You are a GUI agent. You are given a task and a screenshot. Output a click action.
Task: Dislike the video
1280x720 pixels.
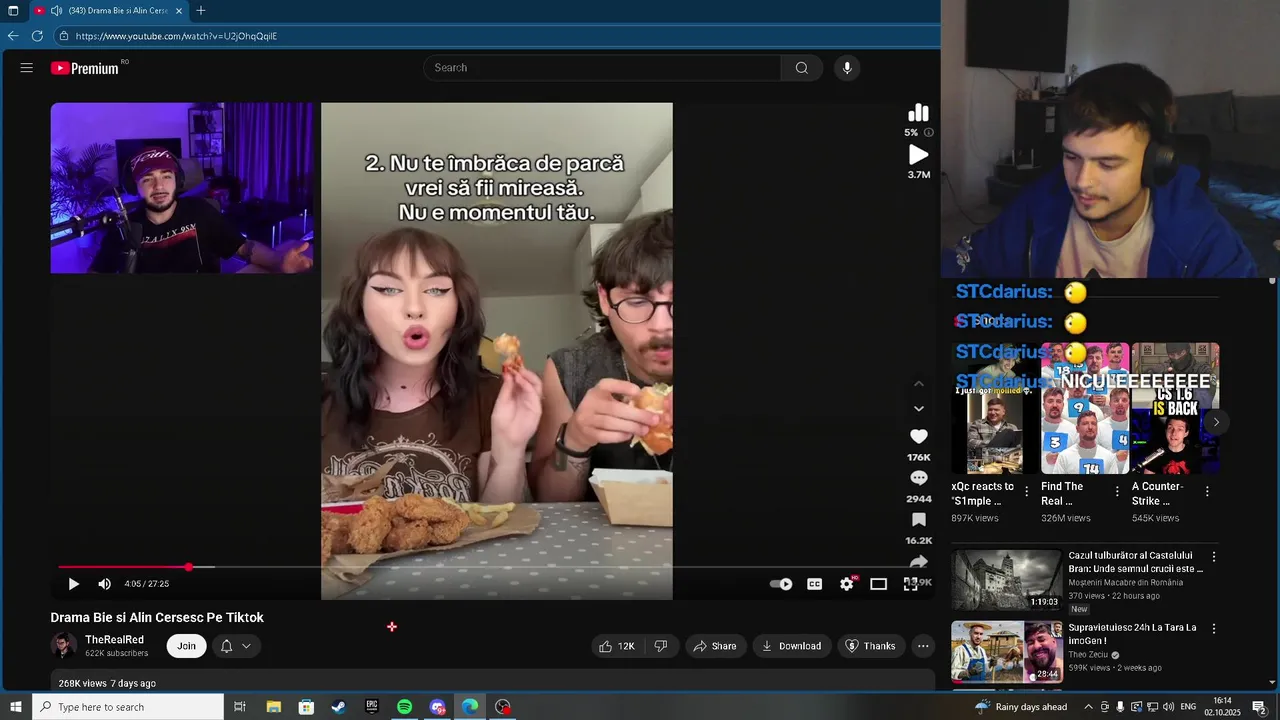(x=661, y=646)
